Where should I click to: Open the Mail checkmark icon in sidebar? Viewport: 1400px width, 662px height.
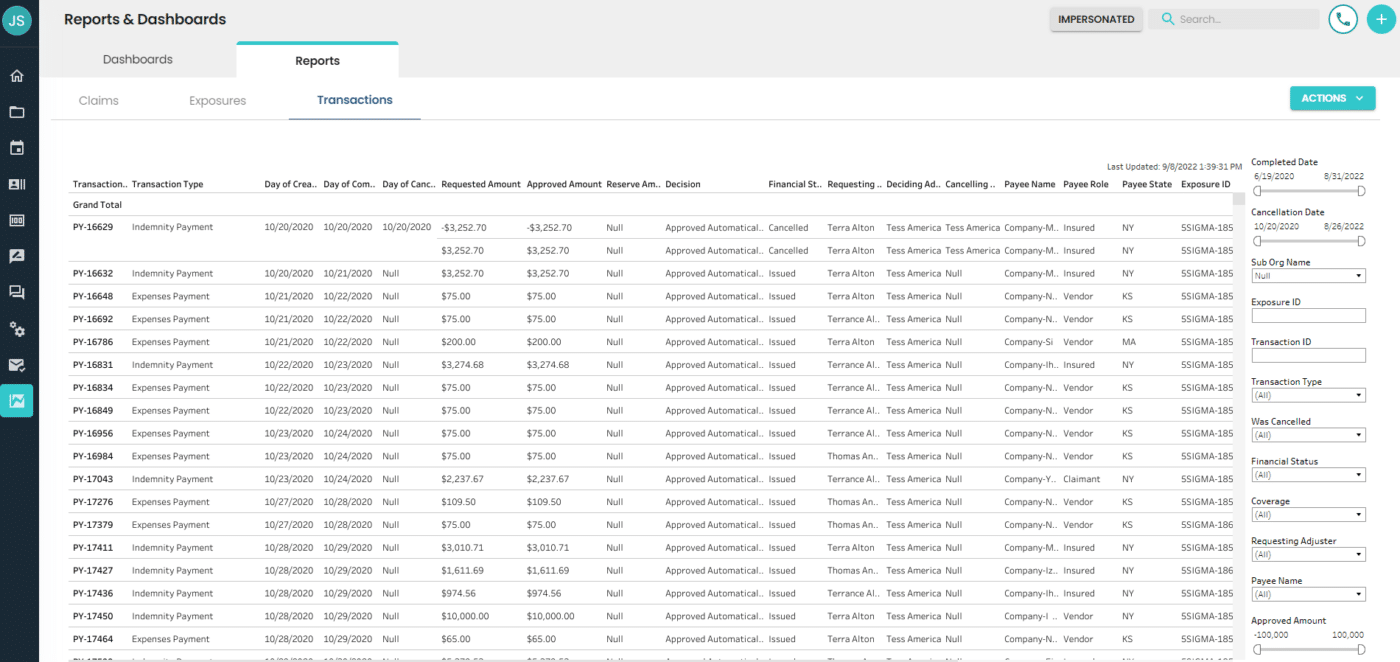17,365
